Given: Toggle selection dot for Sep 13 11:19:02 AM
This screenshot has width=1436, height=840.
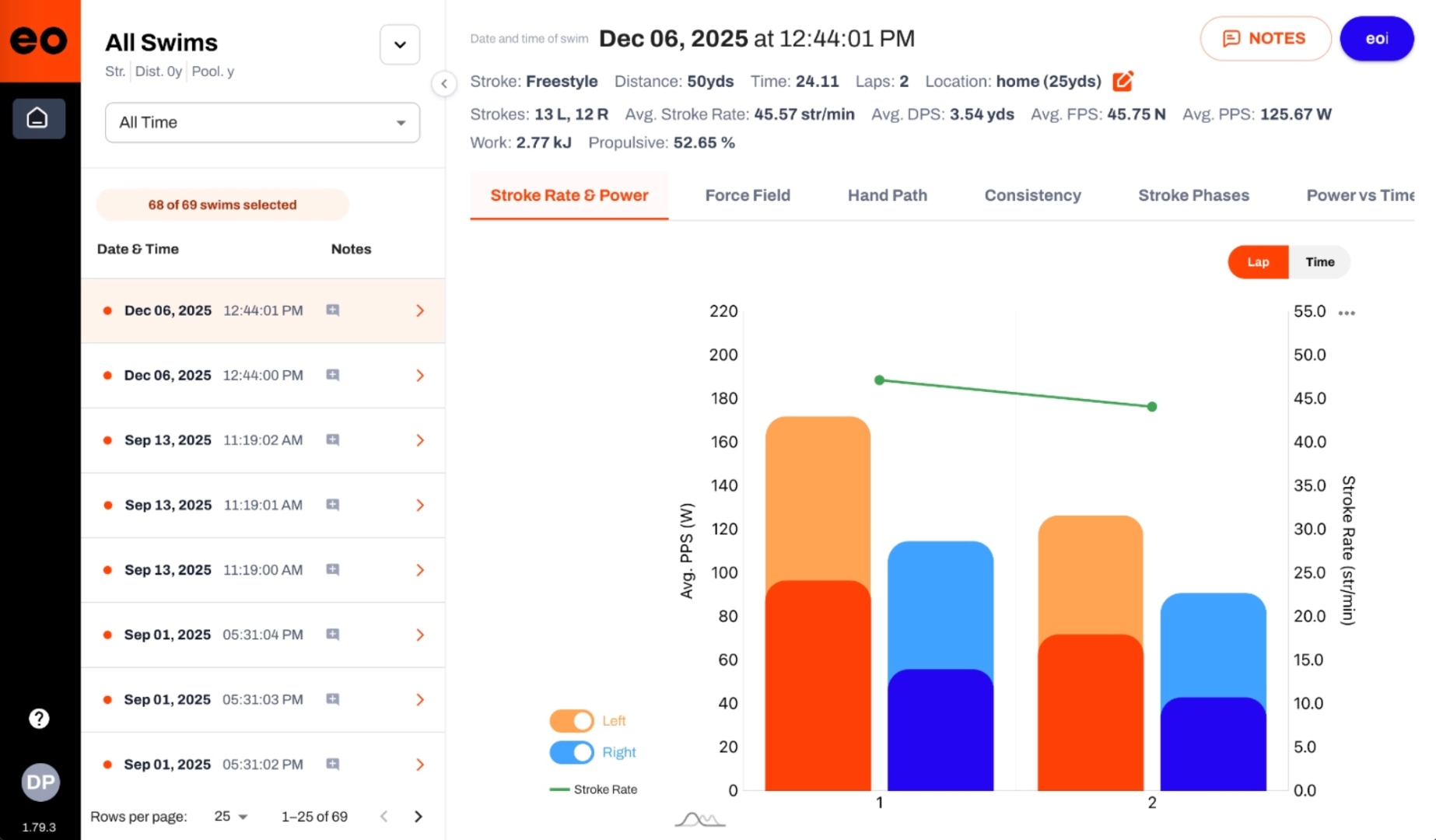Looking at the screenshot, I should tap(107, 440).
